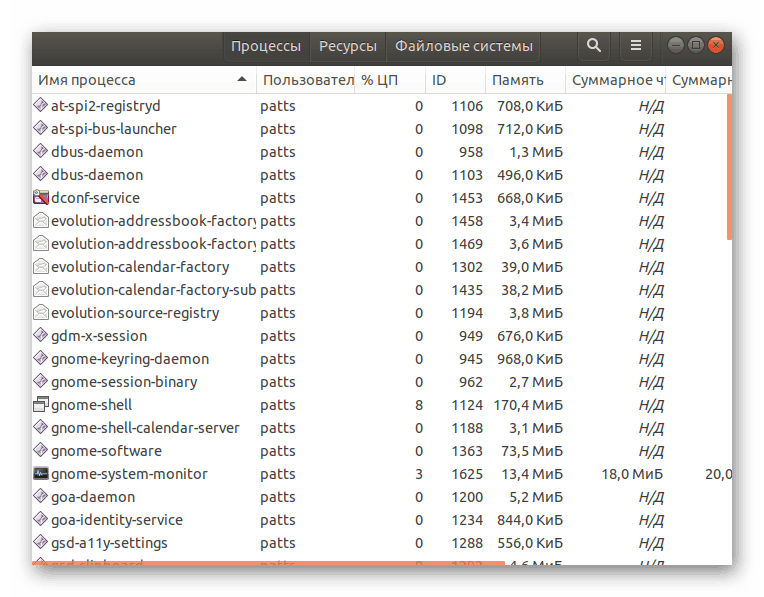Viewport: 764px width, 597px height.
Task: Click the evolution-calendar-factory envelope icon
Action: [40, 267]
